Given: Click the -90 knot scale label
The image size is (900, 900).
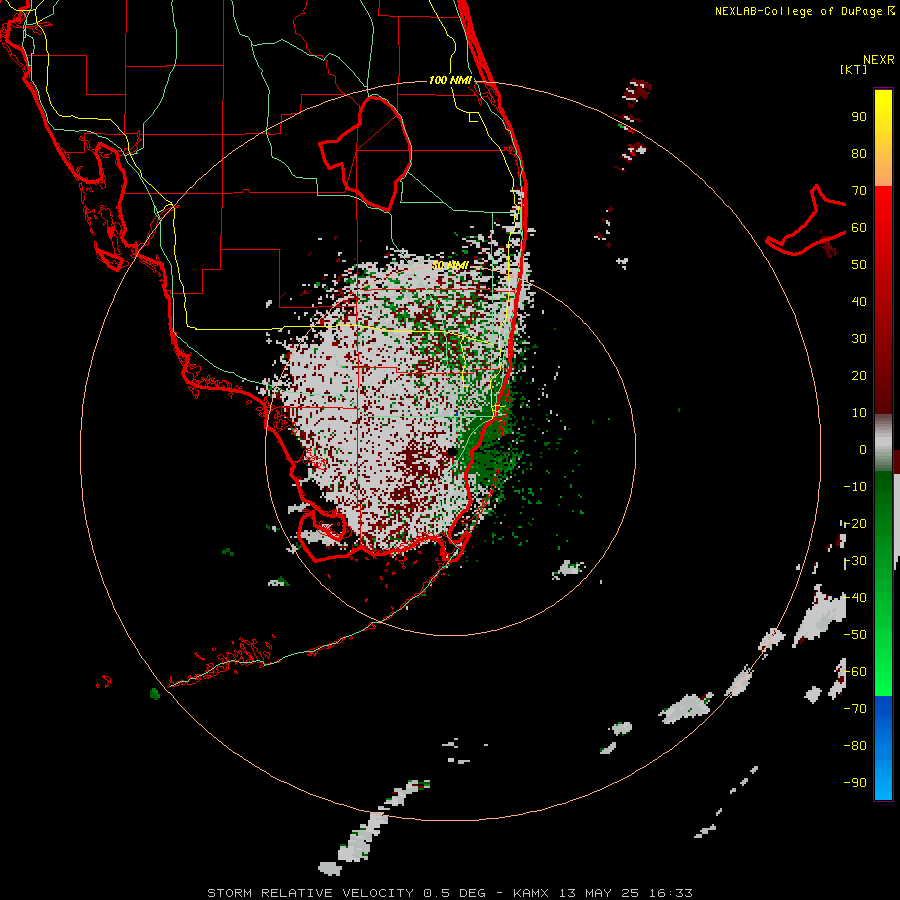Looking at the screenshot, I should click(855, 782).
